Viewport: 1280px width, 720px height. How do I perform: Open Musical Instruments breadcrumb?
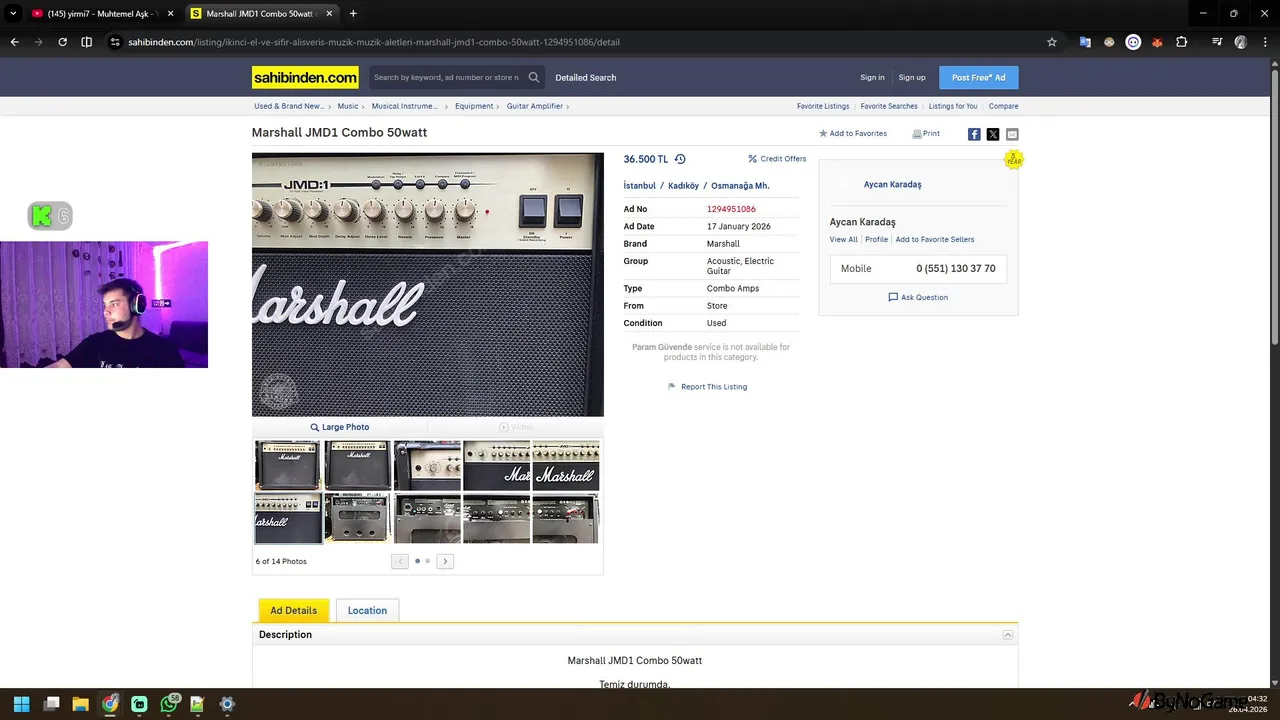(x=404, y=106)
